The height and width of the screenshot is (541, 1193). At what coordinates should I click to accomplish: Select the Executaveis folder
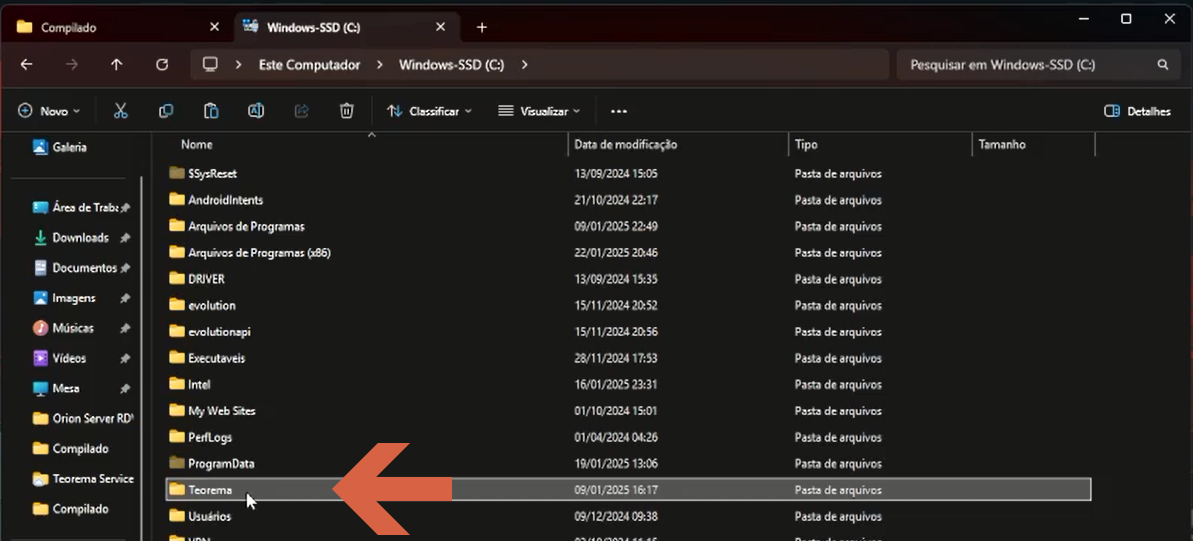pyautogui.click(x=216, y=358)
